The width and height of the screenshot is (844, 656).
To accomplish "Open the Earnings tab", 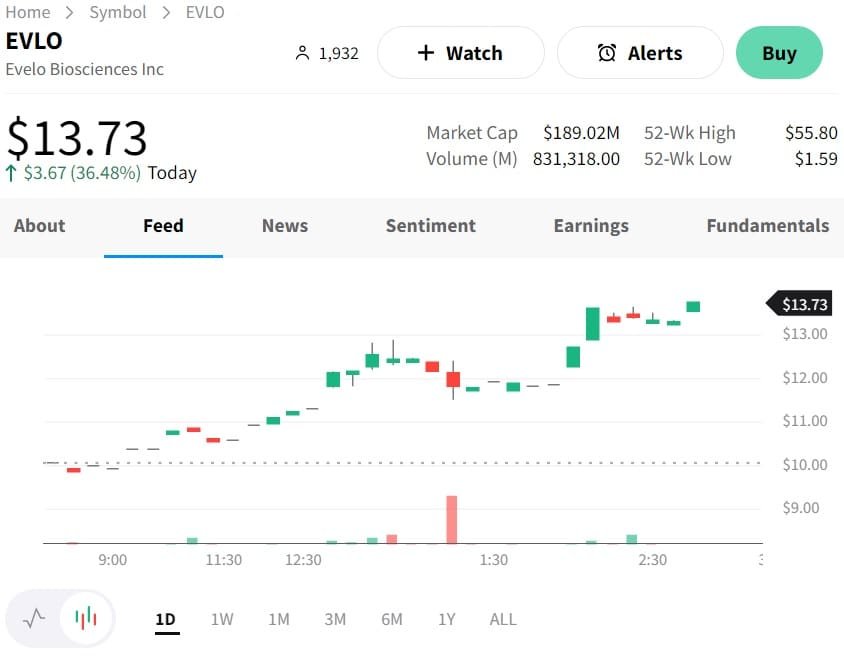I will [591, 226].
